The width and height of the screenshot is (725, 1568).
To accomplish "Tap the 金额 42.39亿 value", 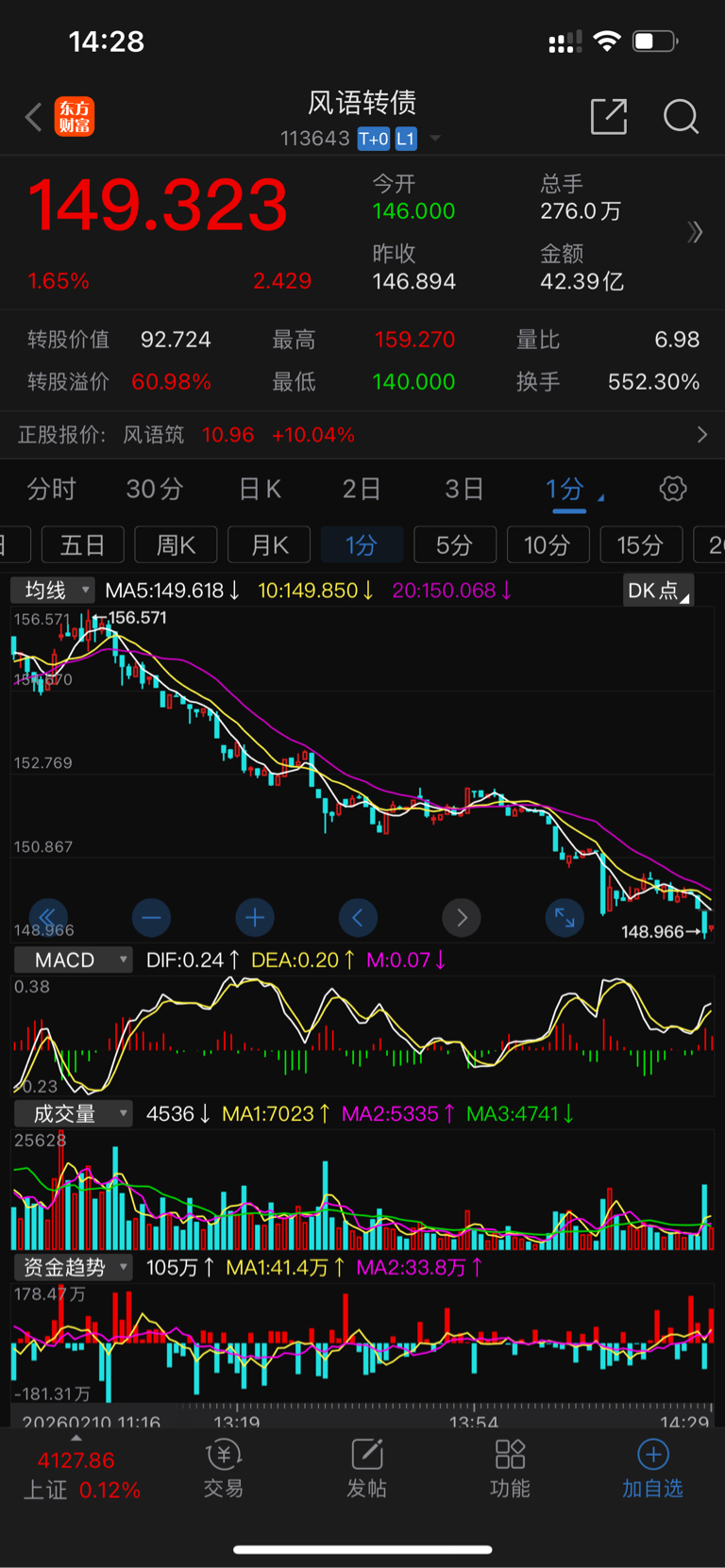I will pos(582,281).
